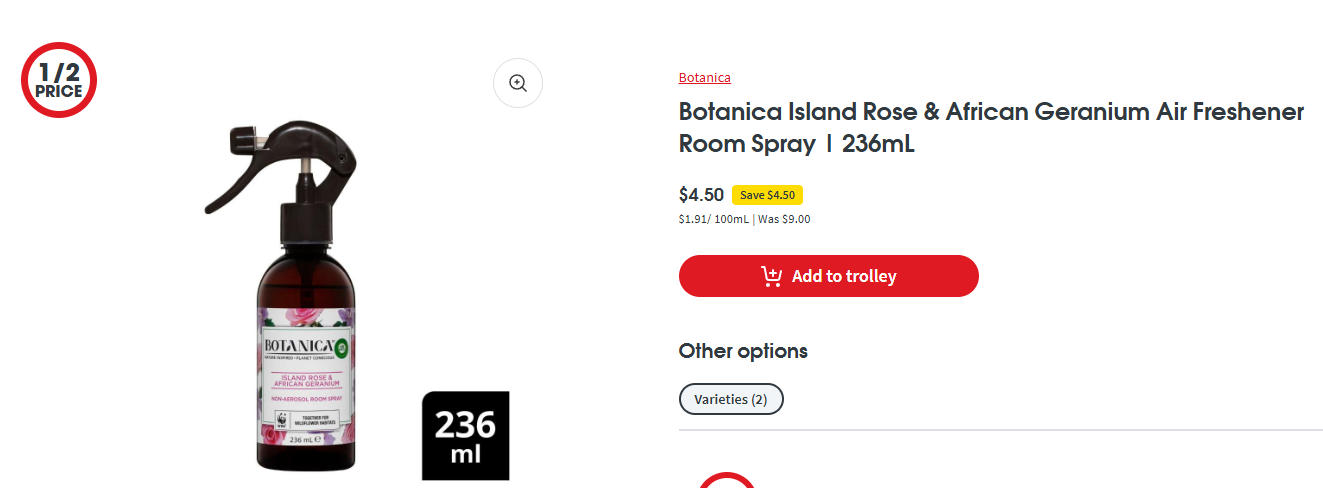Click the magnifier zoom icon above the image
1323x488 pixels.
coord(518,83)
